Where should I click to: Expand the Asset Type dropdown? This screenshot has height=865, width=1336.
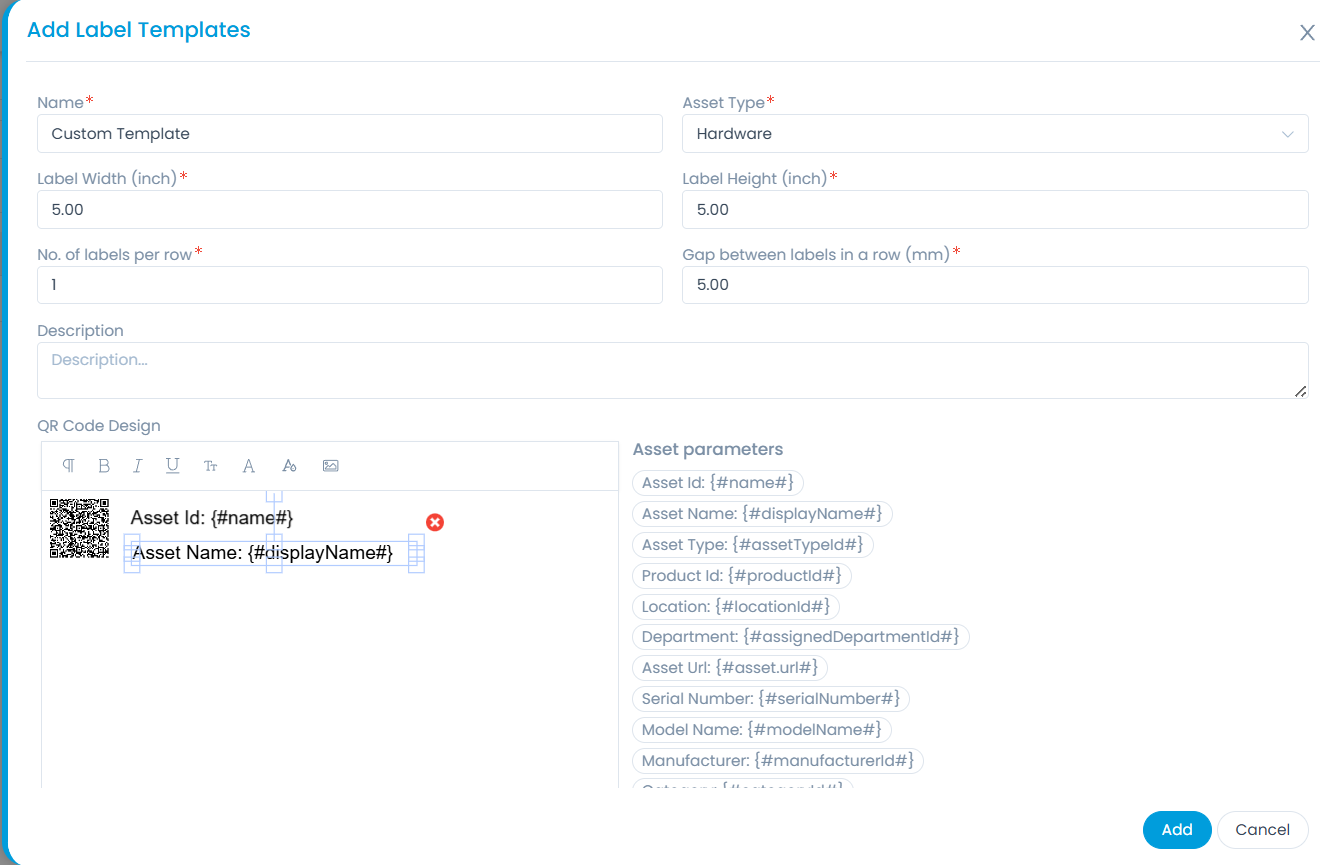coord(994,134)
